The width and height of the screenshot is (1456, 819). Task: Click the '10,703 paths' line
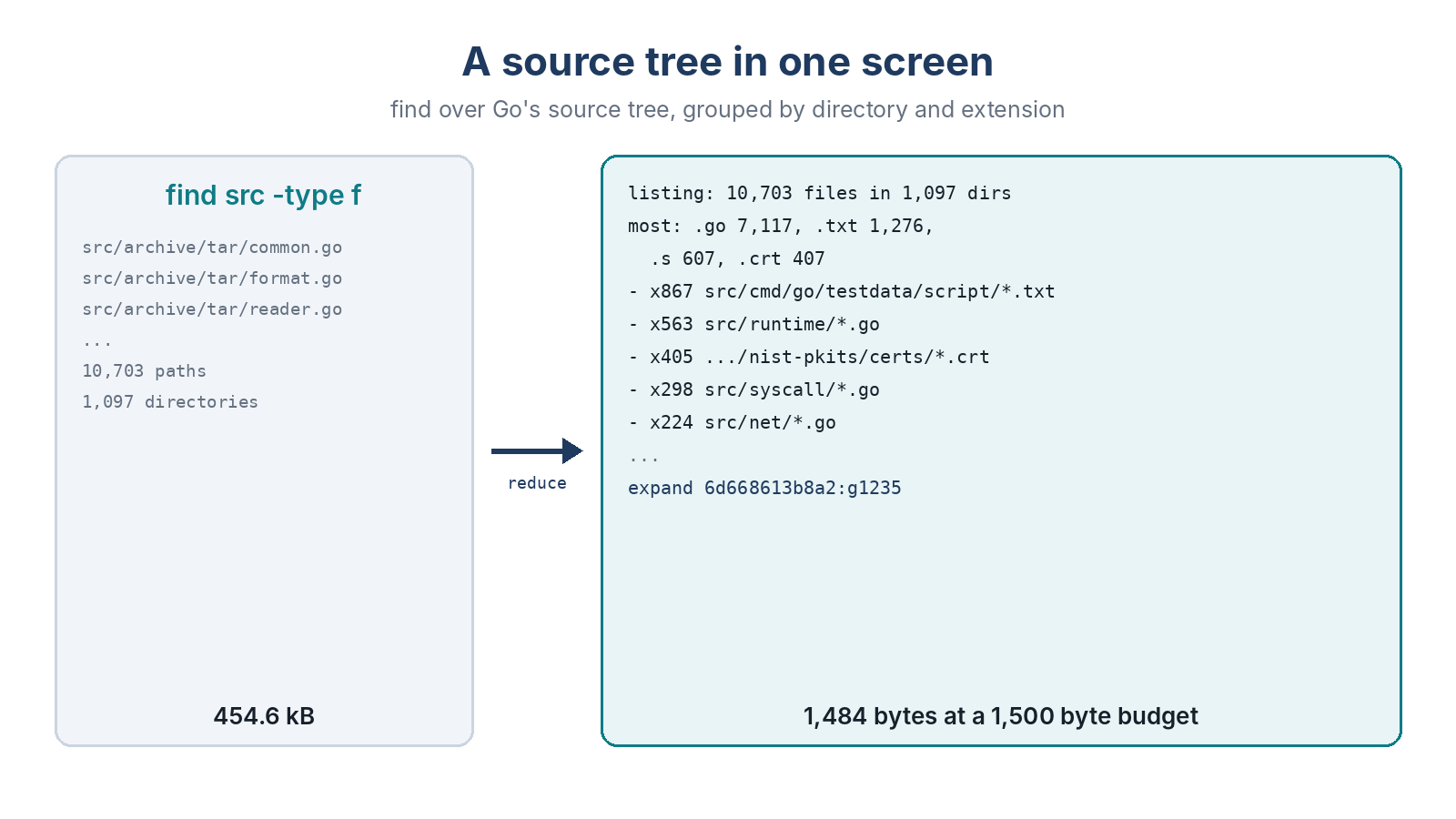(144, 371)
